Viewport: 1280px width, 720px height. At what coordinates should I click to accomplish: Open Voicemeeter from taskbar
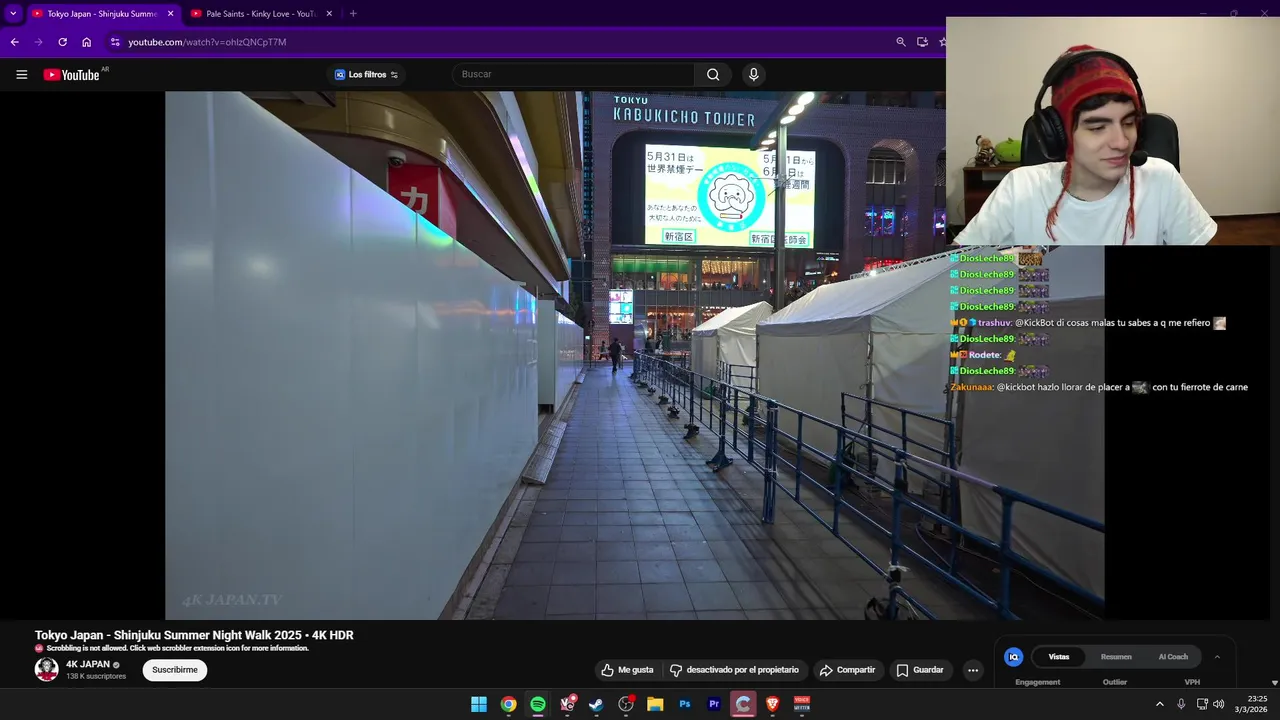[x=802, y=704]
